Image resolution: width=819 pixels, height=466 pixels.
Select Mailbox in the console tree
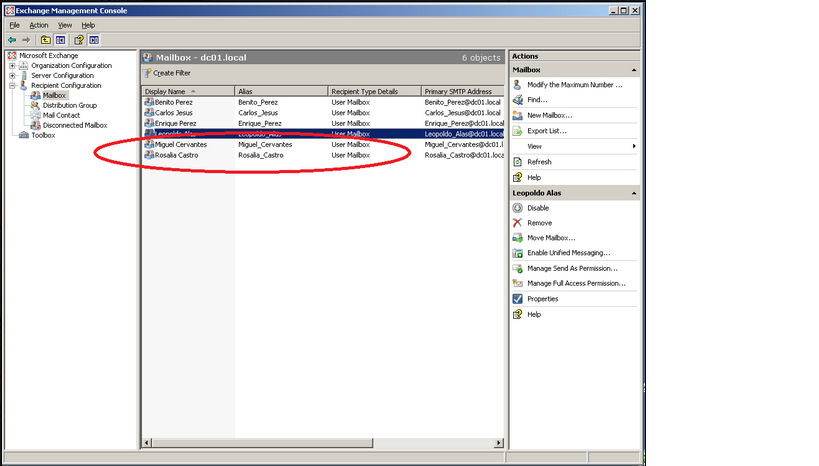coord(54,96)
